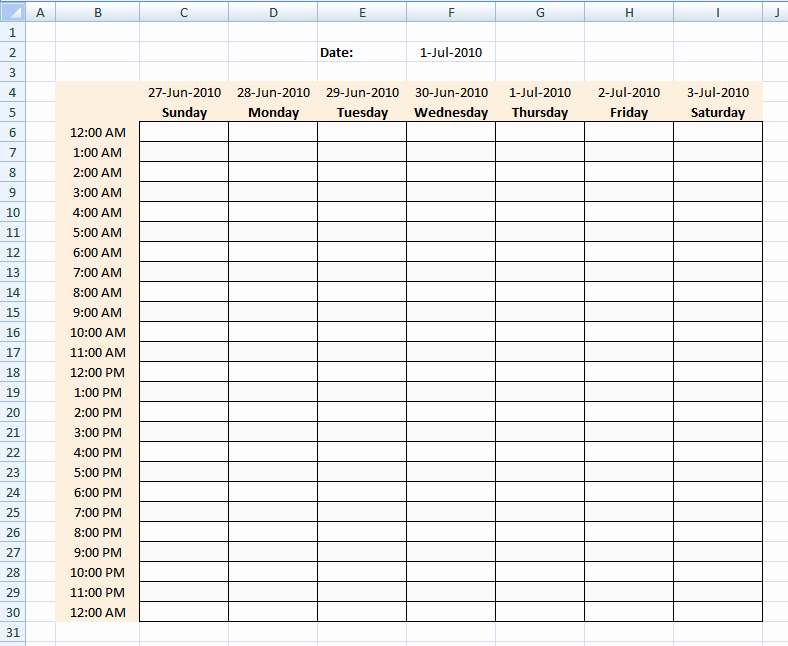
Task: Click the Monday 9:00 AM schedule cell
Action: 273,312
